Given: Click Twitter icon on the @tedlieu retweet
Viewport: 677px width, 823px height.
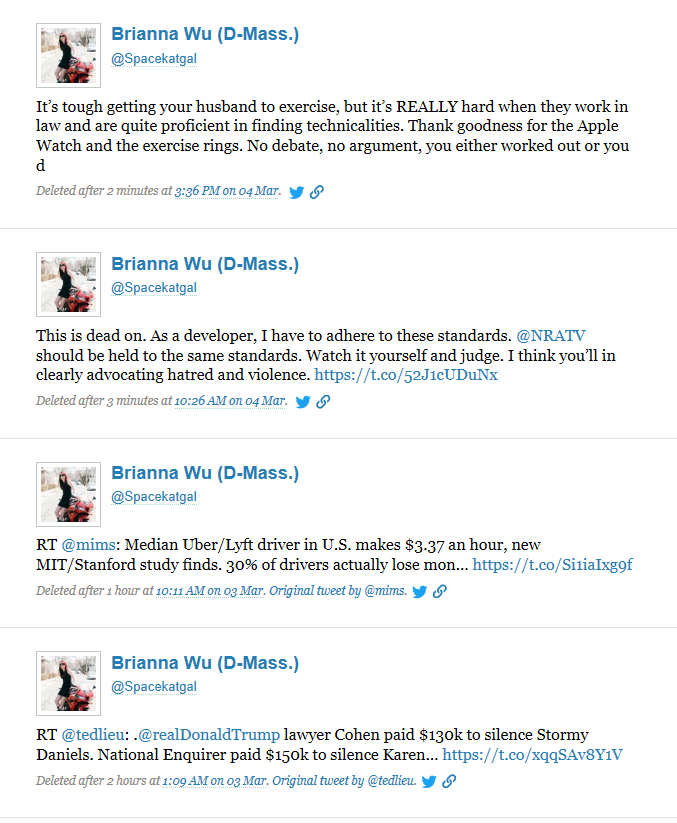Looking at the screenshot, I should click(x=429, y=782).
